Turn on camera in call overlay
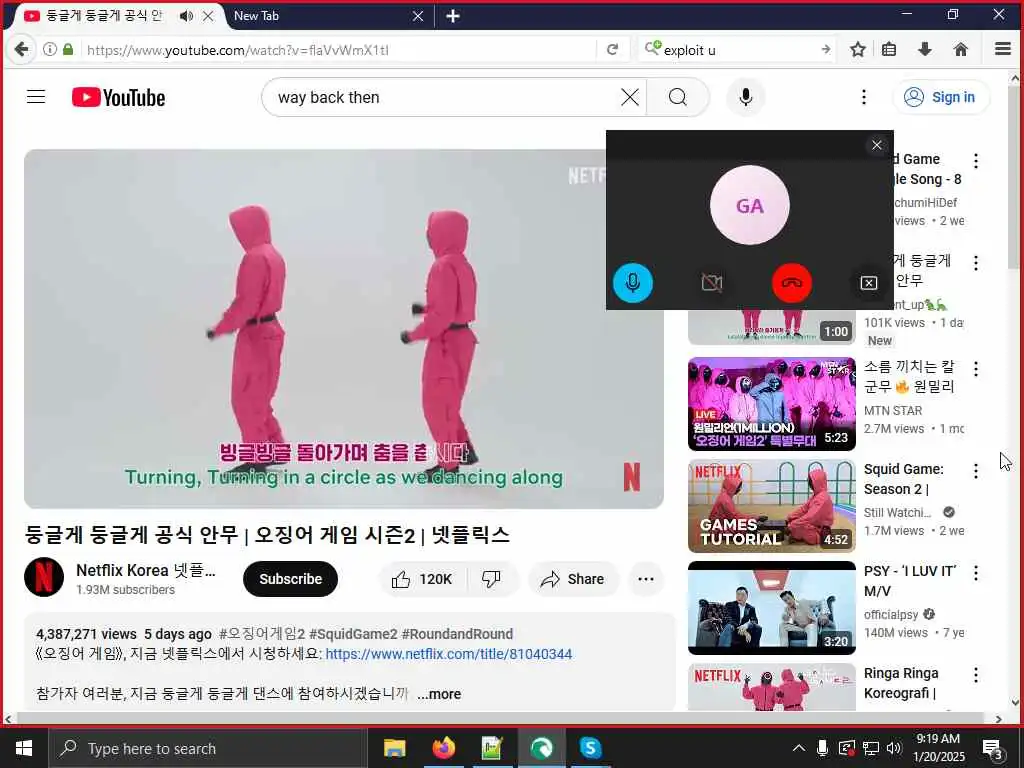 [x=712, y=283]
